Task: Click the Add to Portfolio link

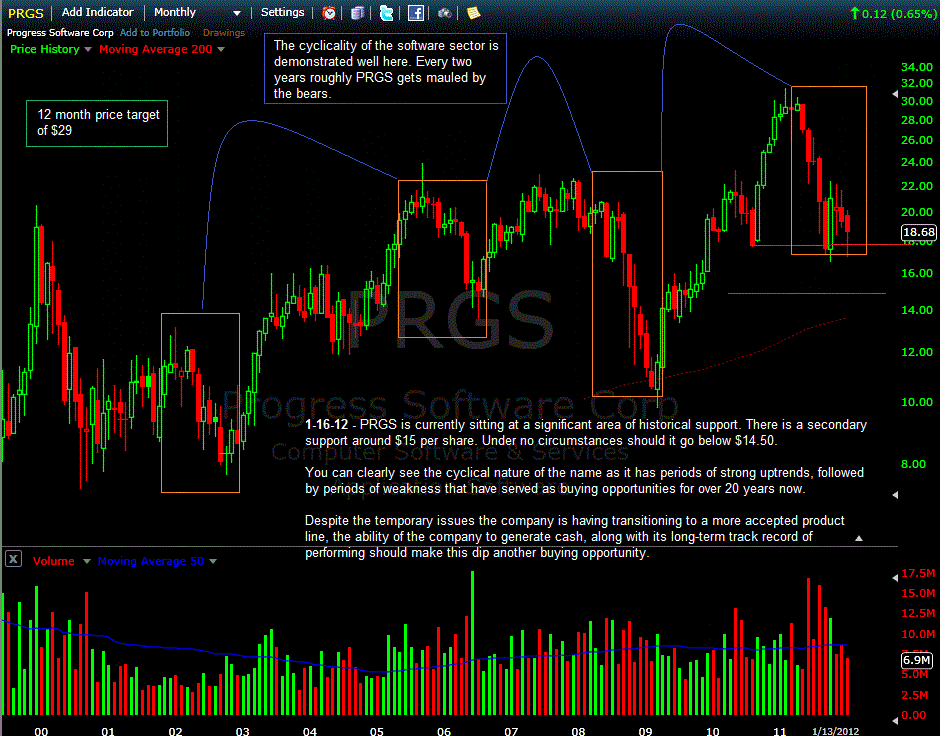Action: coord(155,32)
